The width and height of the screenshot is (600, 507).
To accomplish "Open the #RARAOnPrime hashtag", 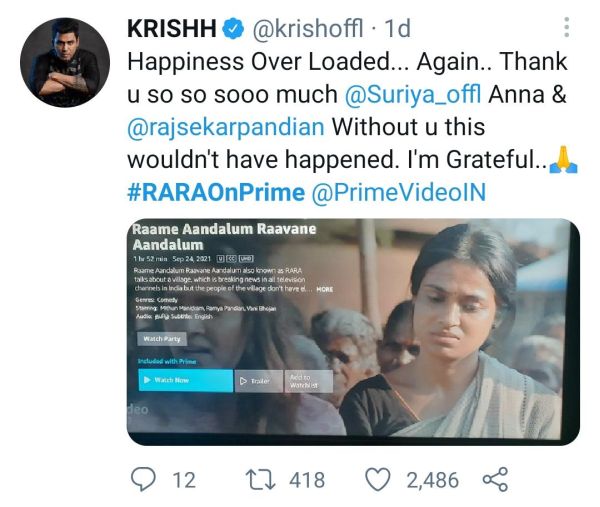I will pyautogui.click(x=216, y=192).
